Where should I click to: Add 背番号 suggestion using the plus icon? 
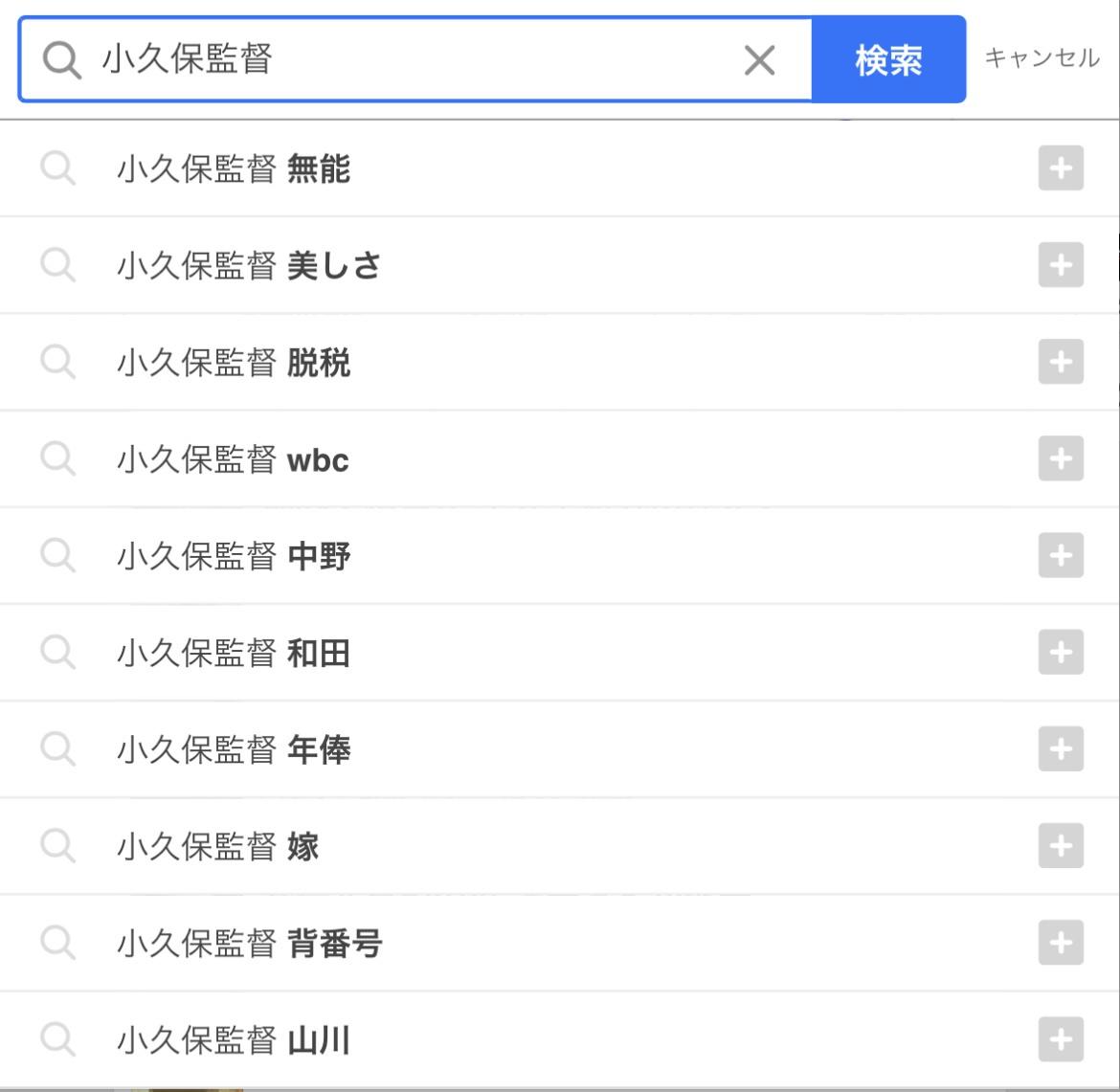1061,943
